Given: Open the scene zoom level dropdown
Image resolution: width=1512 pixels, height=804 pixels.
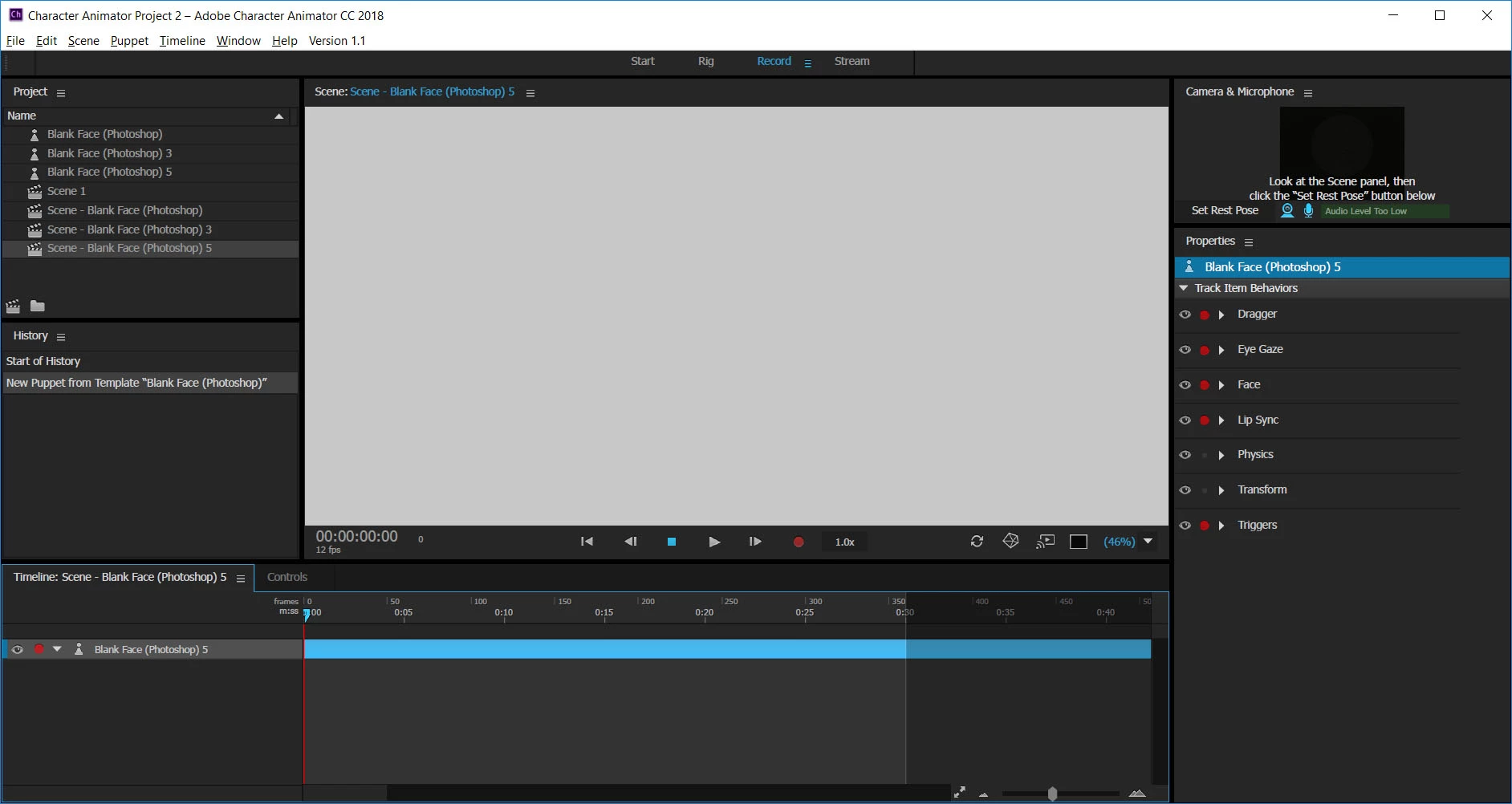Looking at the screenshot, I should (x=1148, y=542).
